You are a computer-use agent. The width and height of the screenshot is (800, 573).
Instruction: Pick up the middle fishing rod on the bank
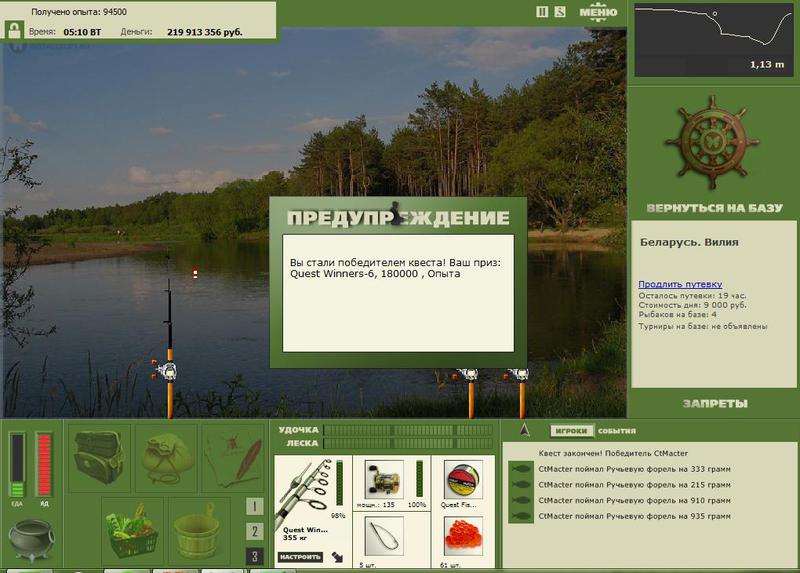(x=469, y=393)
